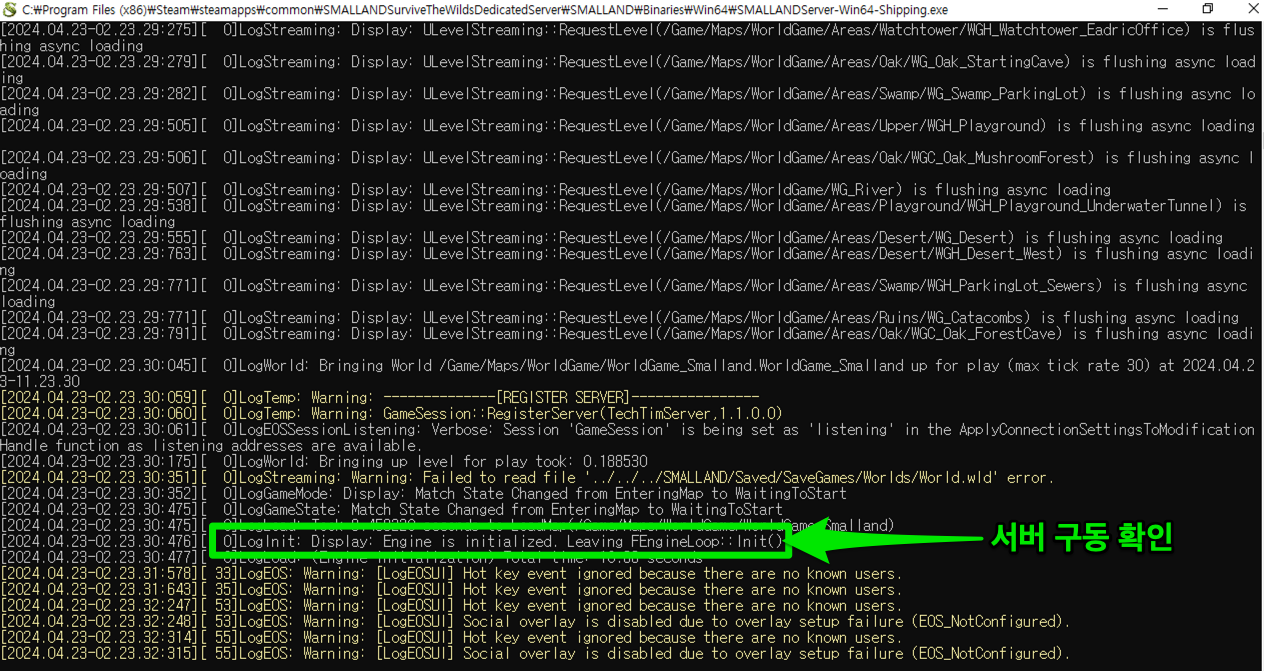Select the Social overlay disabled warning at 32:248
Image resolution: width=1264 pixels, height=671 pixels.
click(x=535, y=622)
